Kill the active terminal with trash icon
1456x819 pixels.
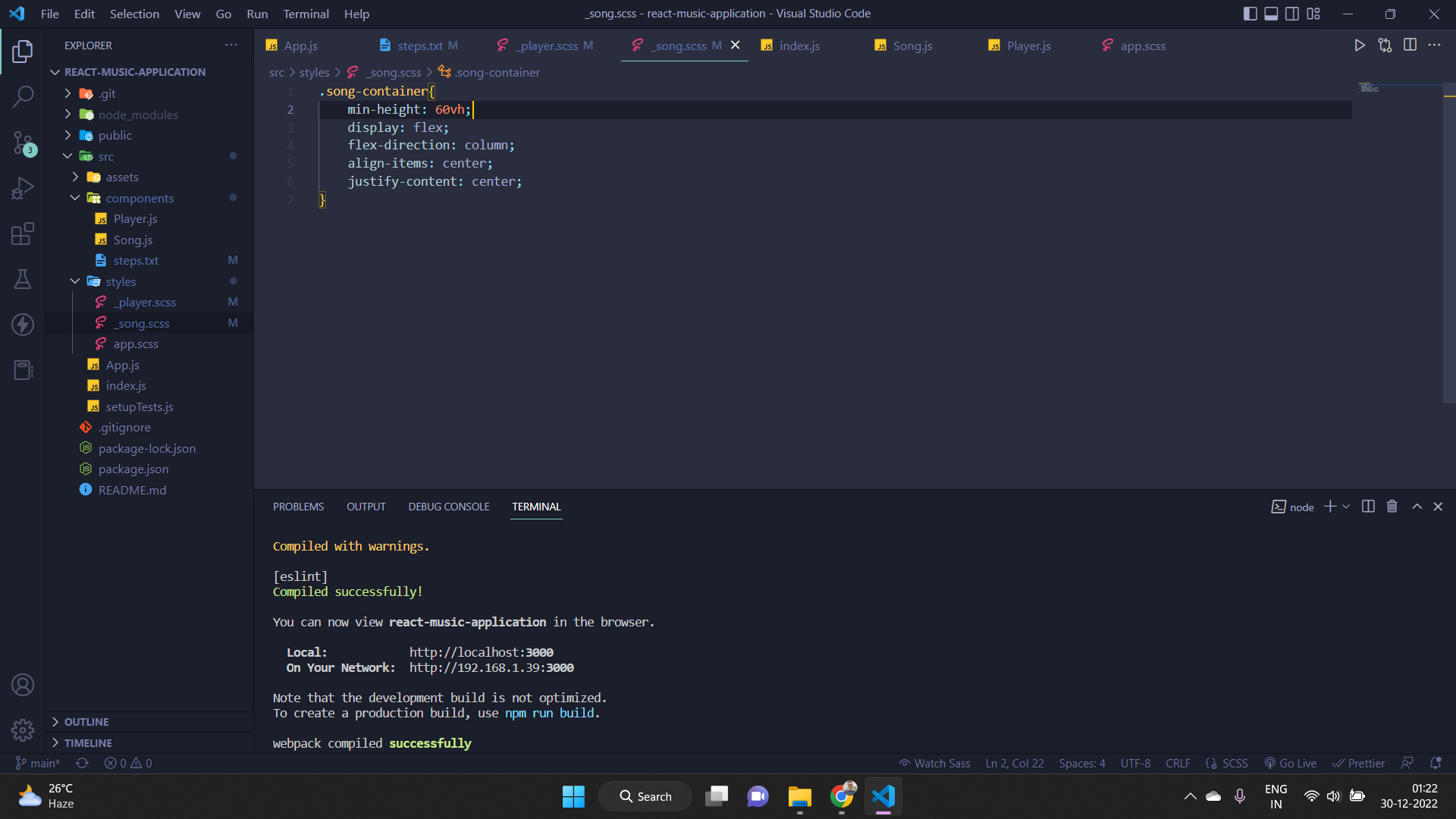click(1392, 506)
